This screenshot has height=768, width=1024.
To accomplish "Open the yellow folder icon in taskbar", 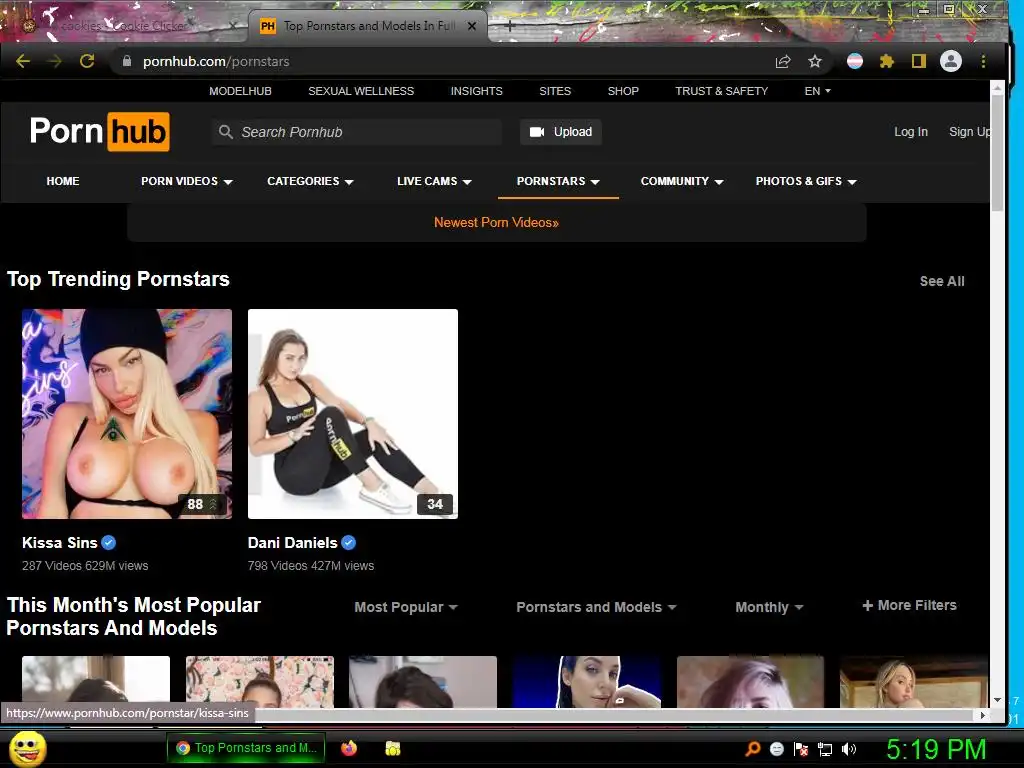I will [x=392, y=748].
